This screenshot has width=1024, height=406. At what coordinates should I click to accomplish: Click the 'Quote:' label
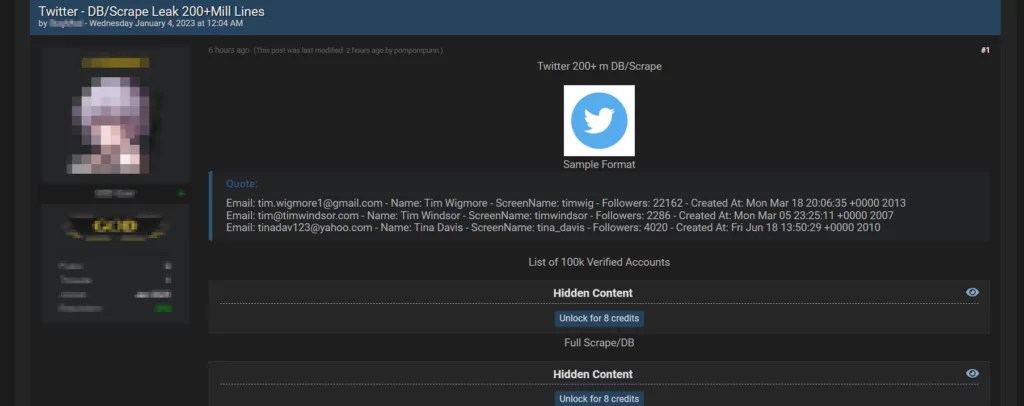tap(242, 184)
